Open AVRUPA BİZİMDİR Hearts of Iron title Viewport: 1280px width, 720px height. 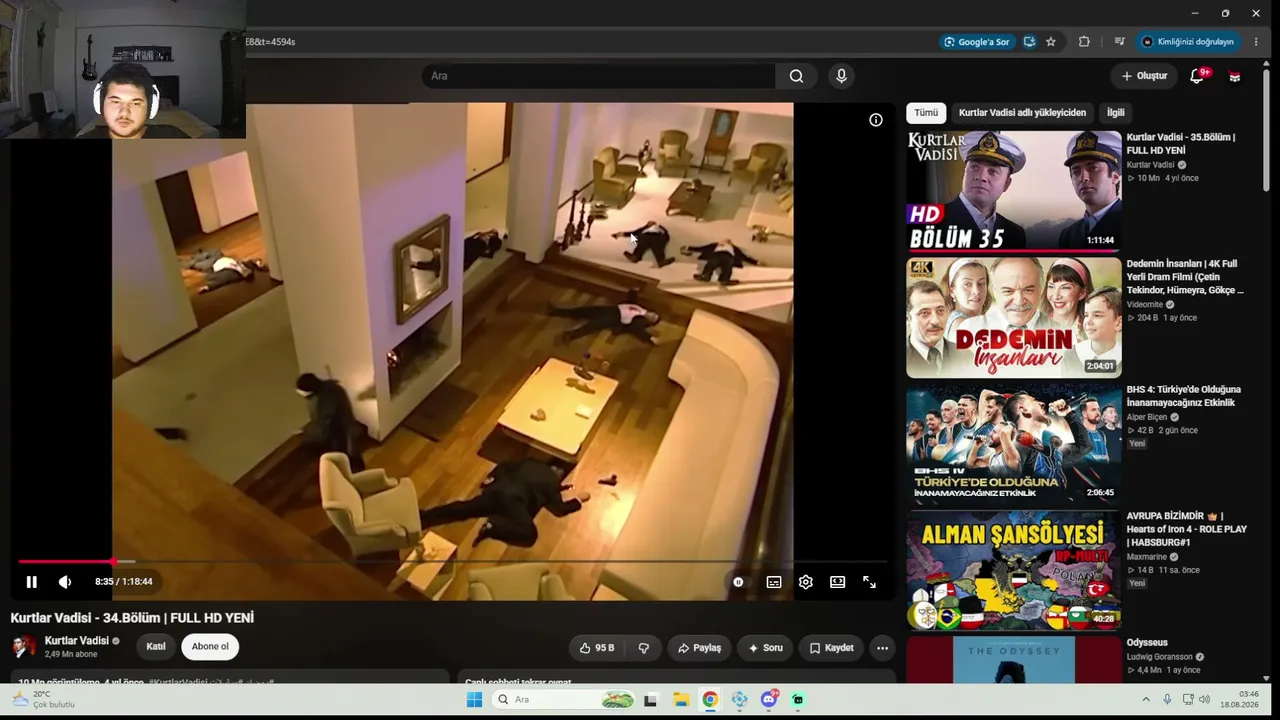tap(1187, 529)
